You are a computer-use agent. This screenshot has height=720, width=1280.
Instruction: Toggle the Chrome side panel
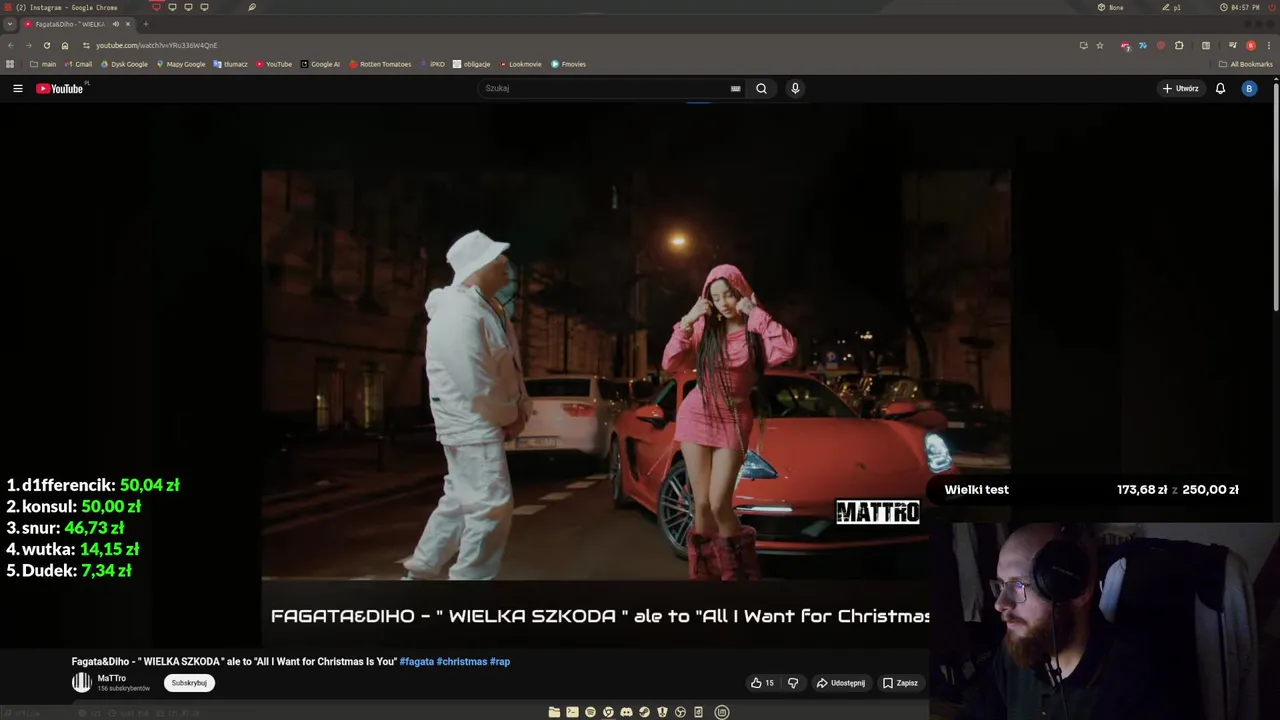1206,45
